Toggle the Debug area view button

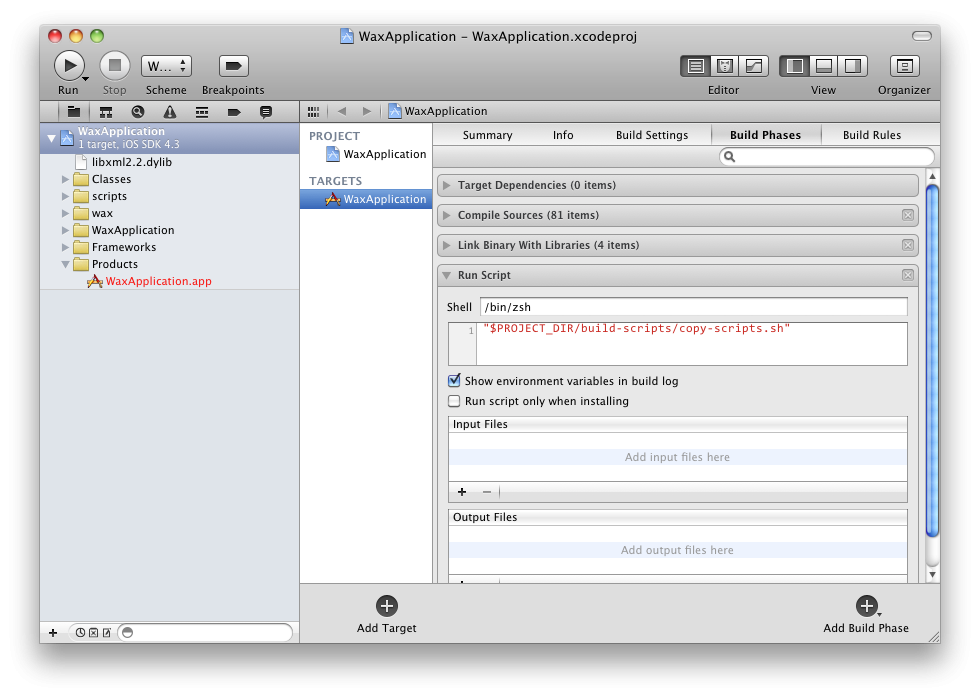[823, 66]
